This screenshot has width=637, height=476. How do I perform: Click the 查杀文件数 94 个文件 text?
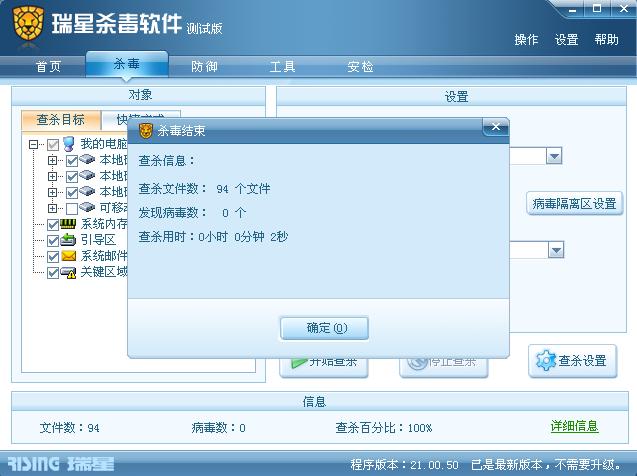[204, 188]
